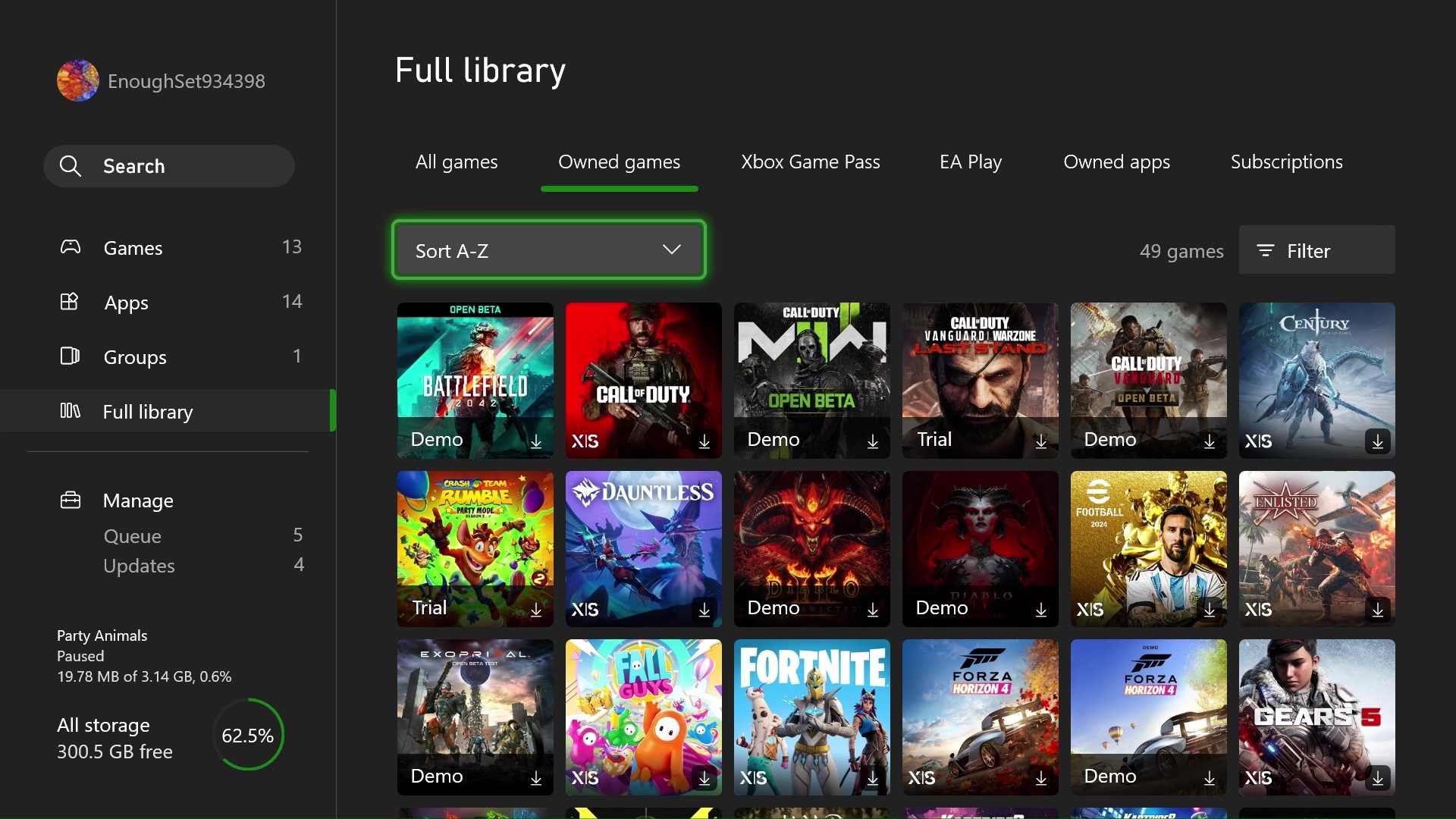View the paused Party Animals download

[x=144, y=656]
